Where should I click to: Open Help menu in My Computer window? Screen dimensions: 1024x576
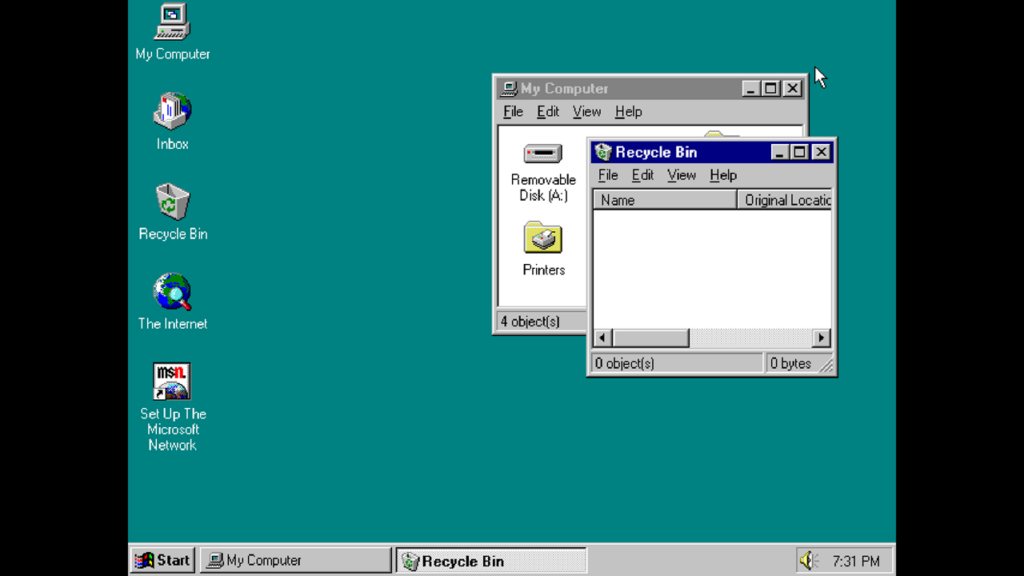(628, 112)
